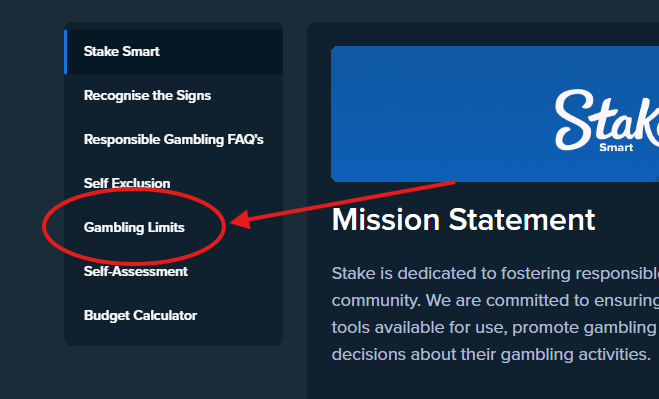Click the line starting Stake is dedicated

coord(495,274)
